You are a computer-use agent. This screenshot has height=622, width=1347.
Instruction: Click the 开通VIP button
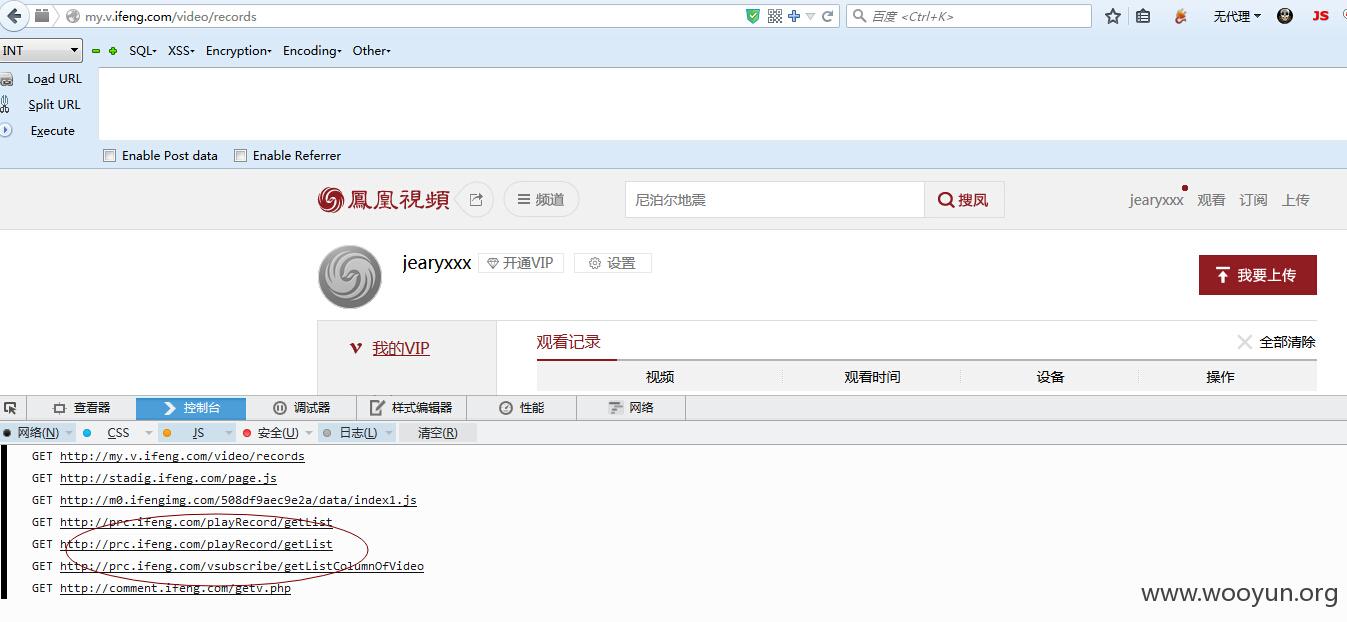pyautogui.click(x=520, y=263)
